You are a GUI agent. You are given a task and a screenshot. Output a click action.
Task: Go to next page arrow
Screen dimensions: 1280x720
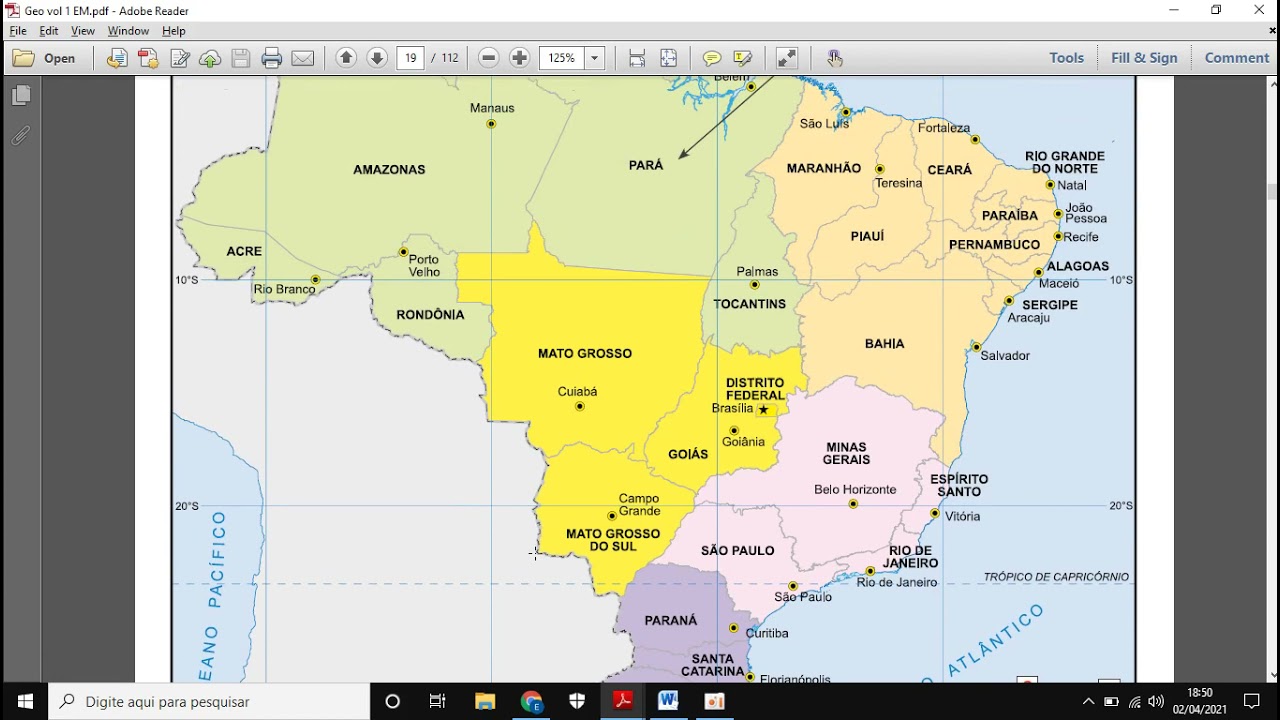(x=377, y=58)
